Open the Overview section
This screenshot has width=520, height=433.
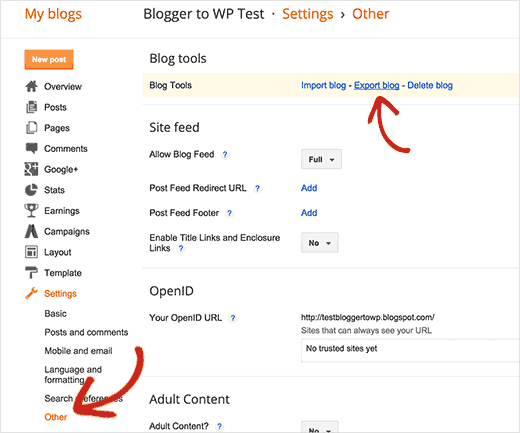tap(63, 87)
